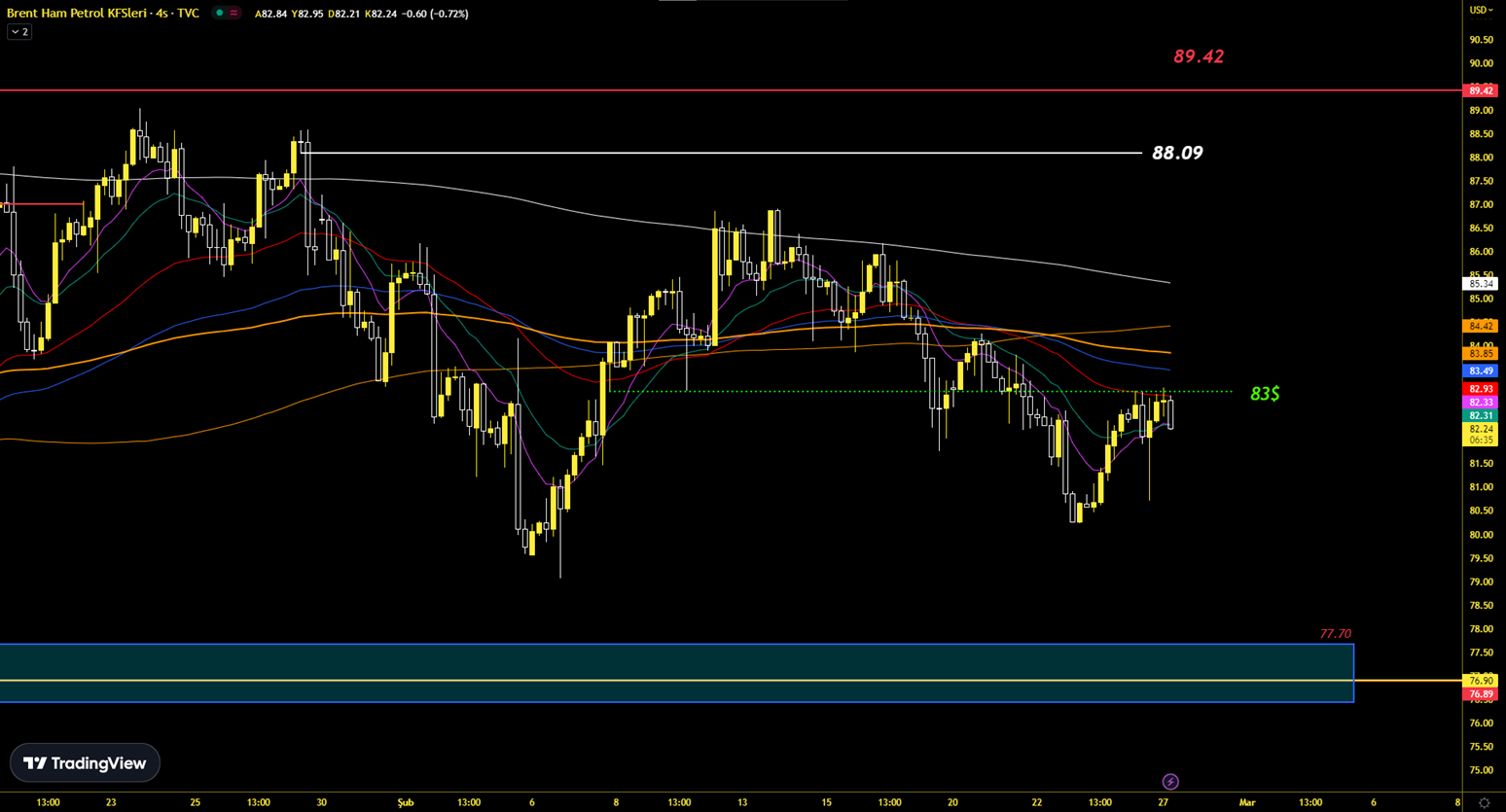Click the 20 date on time axis
The image size is (1506, 812).
[x=952, y=802]
